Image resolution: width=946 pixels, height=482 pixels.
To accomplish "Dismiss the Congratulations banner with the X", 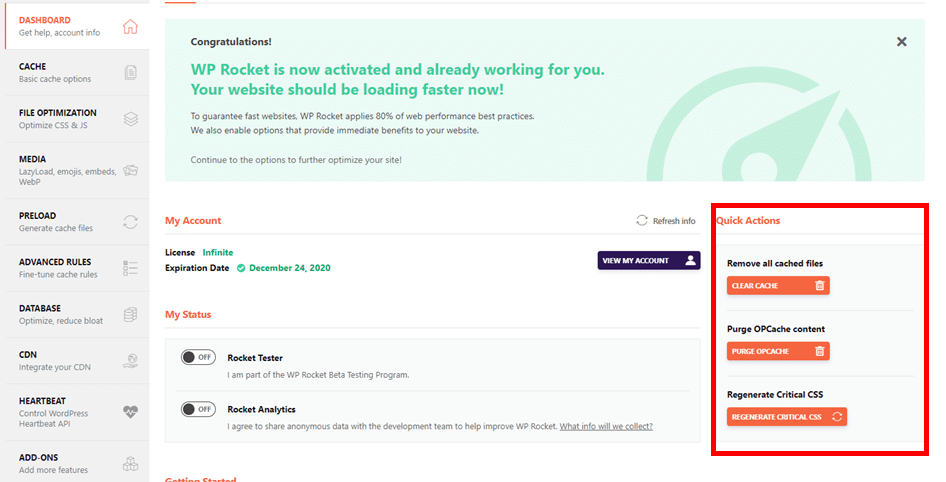I will (901, 42).
